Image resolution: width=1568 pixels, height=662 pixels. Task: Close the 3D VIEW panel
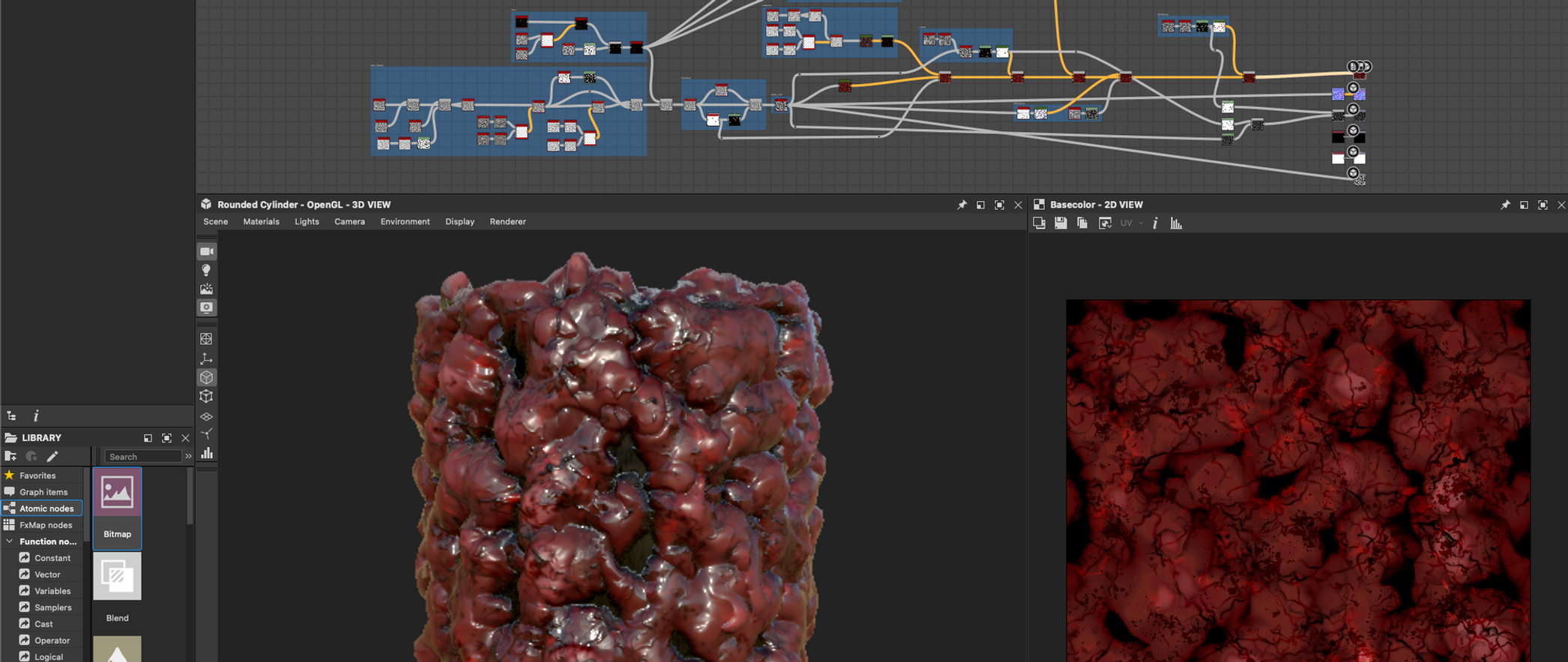(x=1018, y=205)
